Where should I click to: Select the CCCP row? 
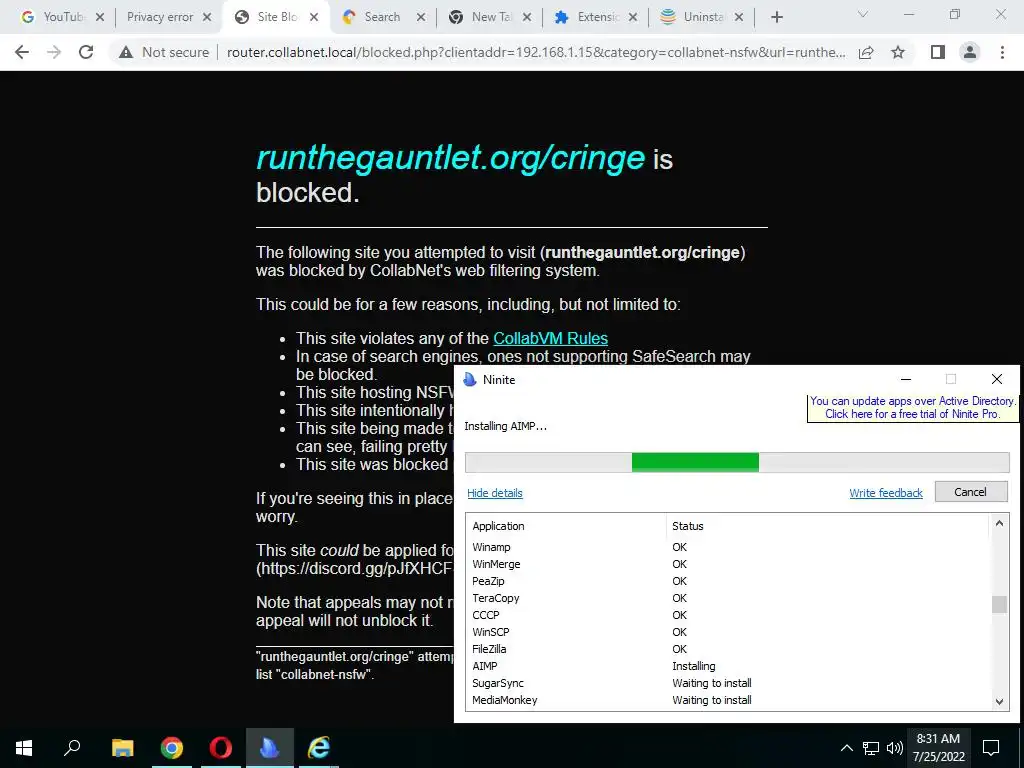(728, 615)
